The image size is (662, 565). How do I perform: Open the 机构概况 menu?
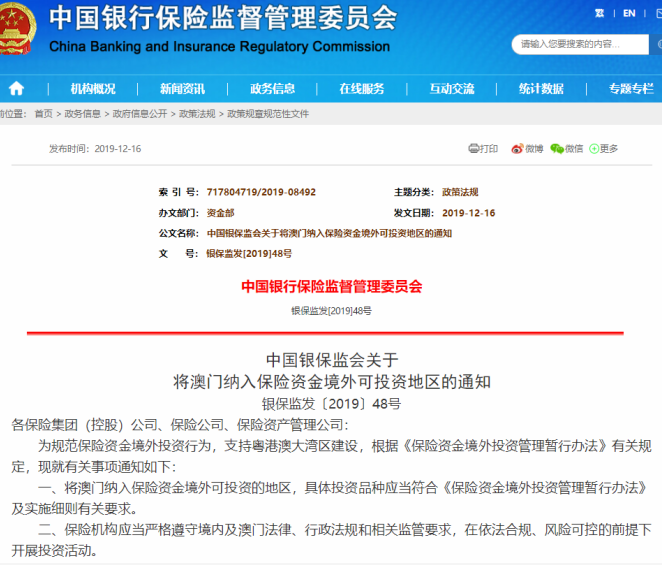coord(93,89)
